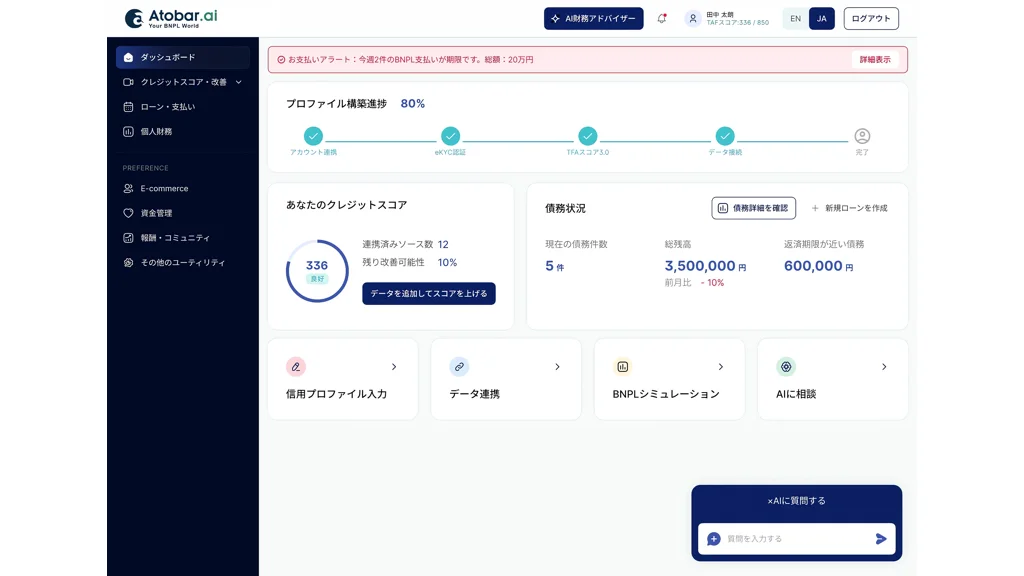Open the データ連携 card arrow

pyautogui.click(x=557, y=367)
